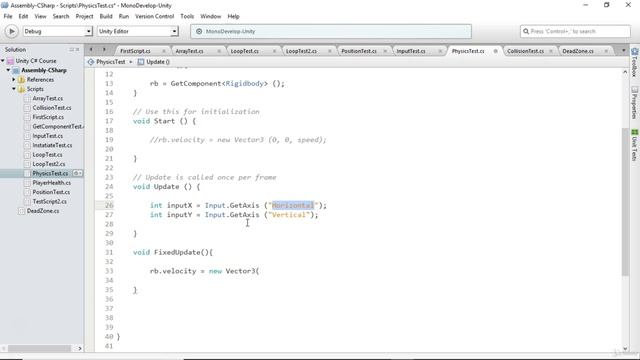
Task: Switch to the LoopTest.cs tab
Action: click(x=244, y=51)
